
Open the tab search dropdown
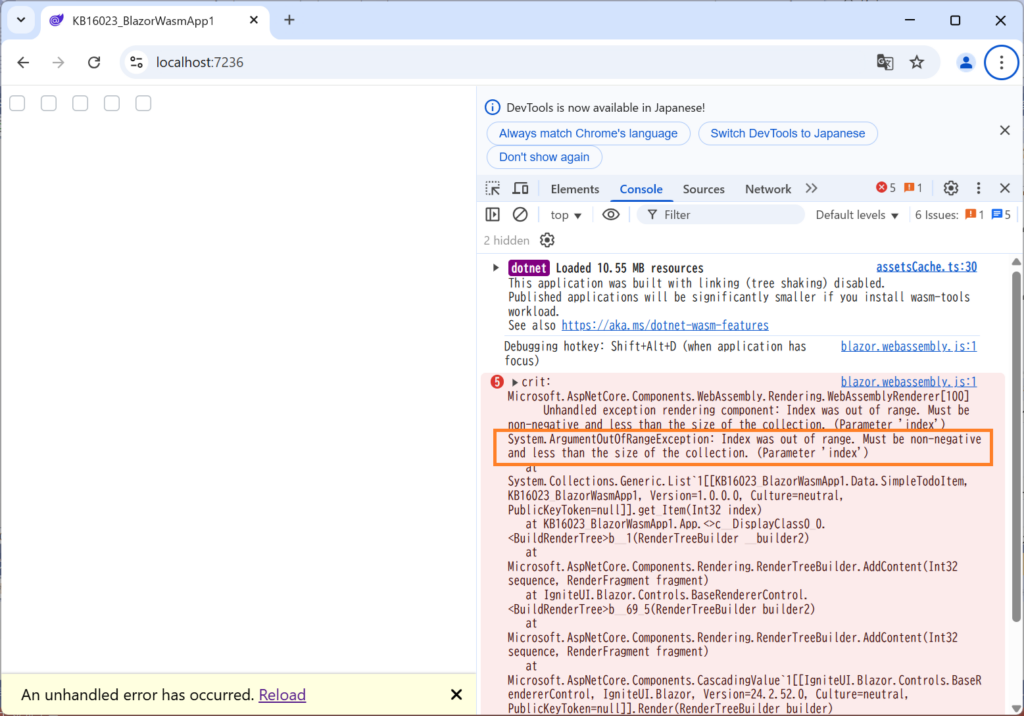click(21, 20)
